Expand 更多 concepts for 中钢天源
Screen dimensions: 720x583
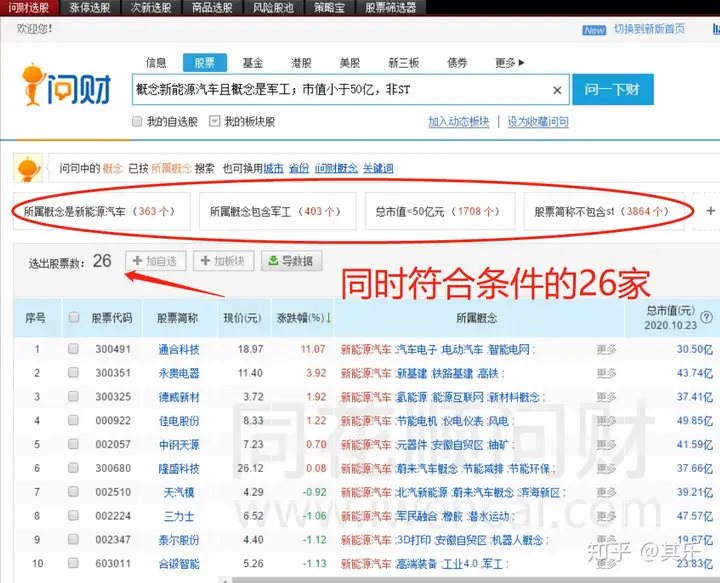click(x=606, y=445)
